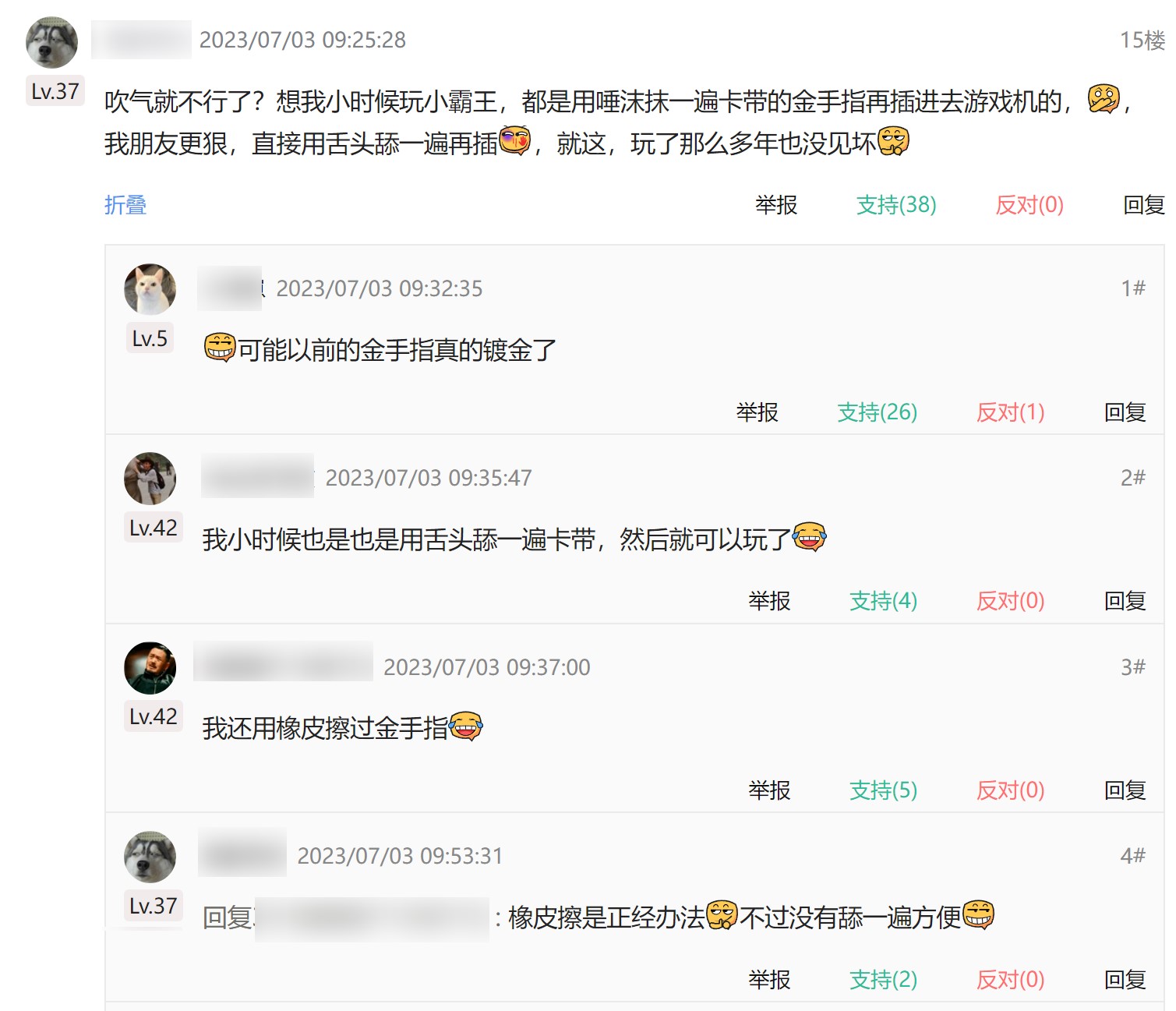Collapse the thread using 折叠
1176x1011 pixels.
[x=125, y=205]
